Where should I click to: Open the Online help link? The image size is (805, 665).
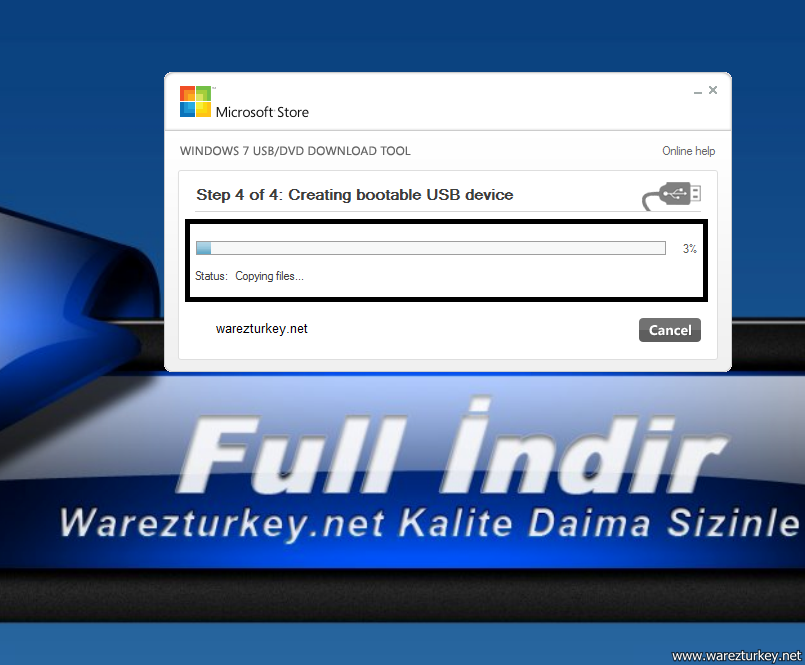coord(688,151)
